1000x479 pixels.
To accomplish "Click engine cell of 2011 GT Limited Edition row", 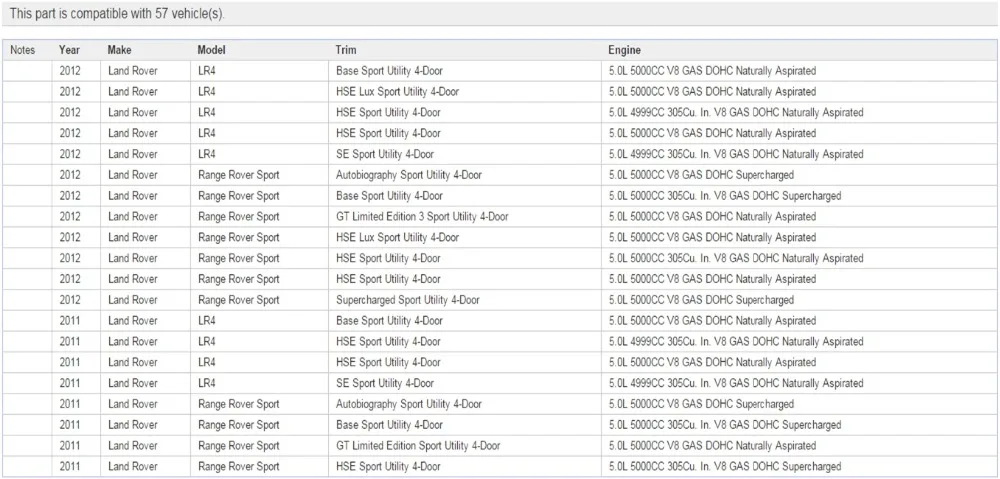I will pyautogui.click(x=712, y=446).
